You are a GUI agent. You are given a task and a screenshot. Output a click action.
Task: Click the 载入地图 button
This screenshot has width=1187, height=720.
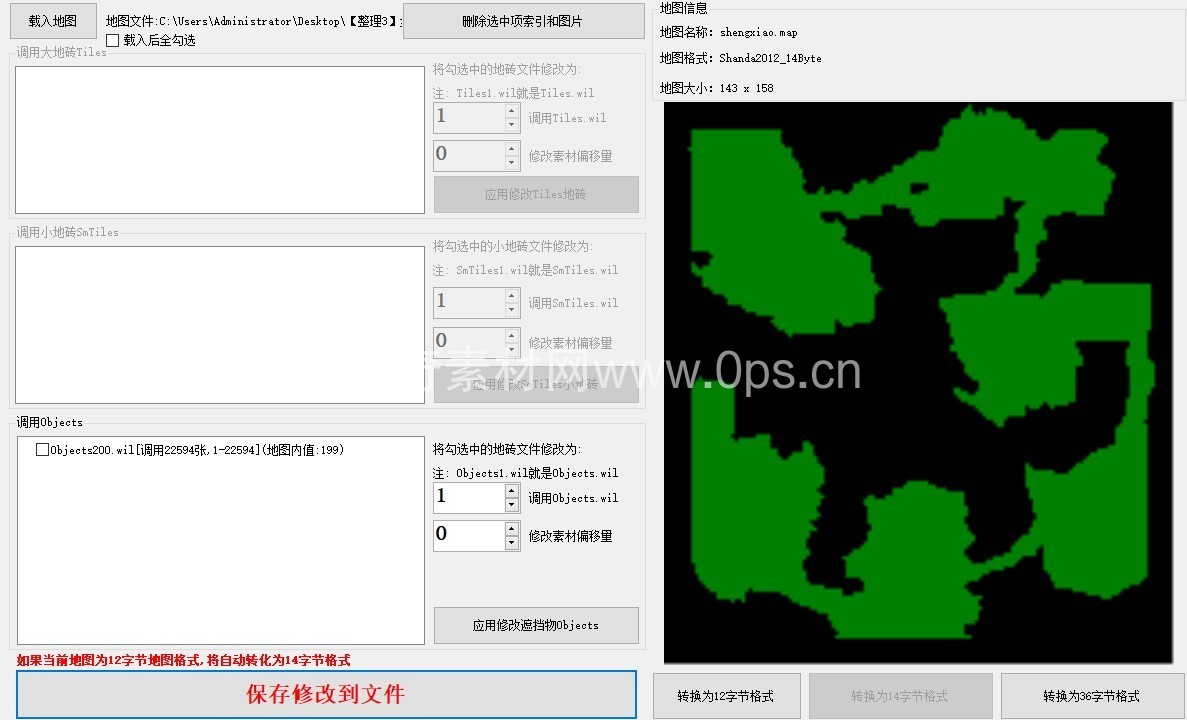[53, 21]
